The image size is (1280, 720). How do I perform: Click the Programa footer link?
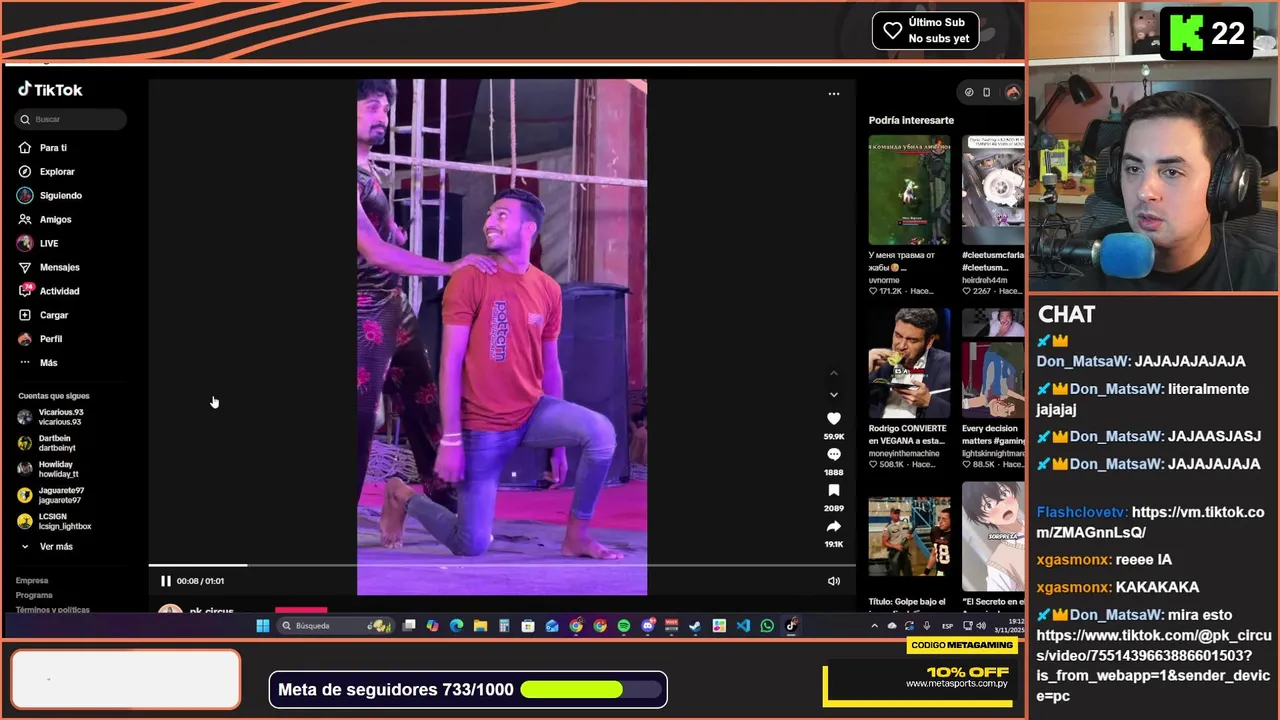click(x=34, y=595)
